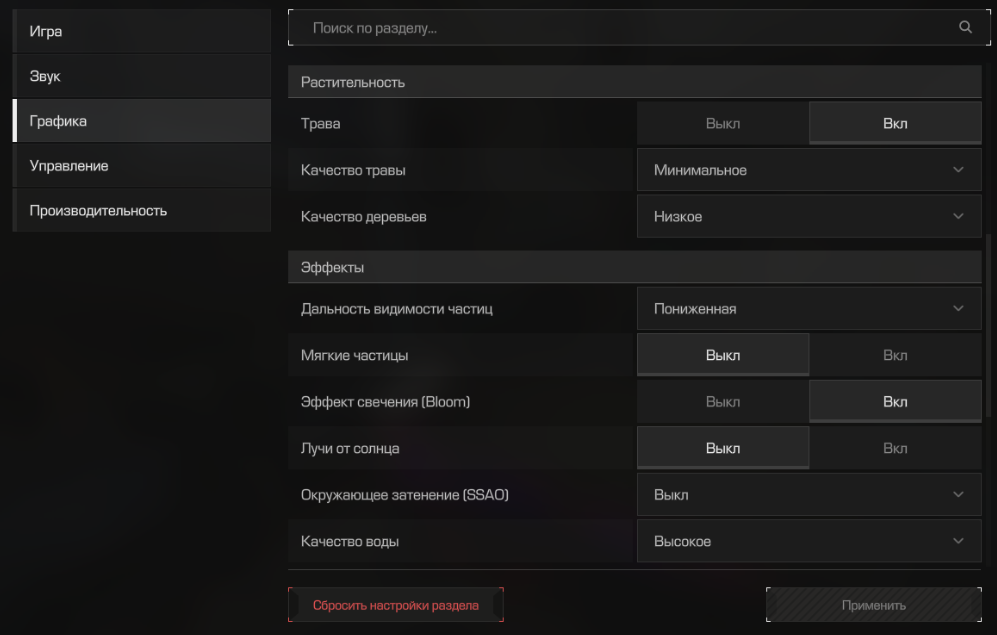Open the Минимальное grass quality dropdown
This screenshot has height=635, width=997.
pyautogui.click(x=809, y=170)
